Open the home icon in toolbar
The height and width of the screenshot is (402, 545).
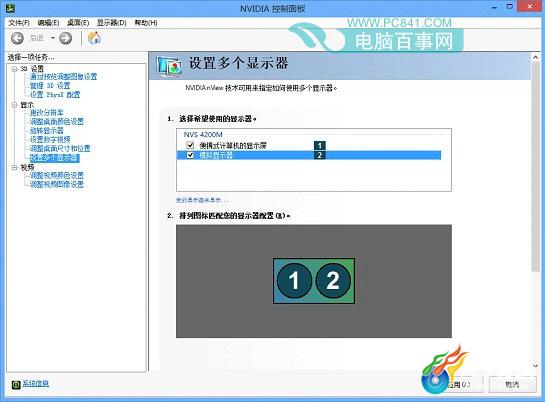94,38
